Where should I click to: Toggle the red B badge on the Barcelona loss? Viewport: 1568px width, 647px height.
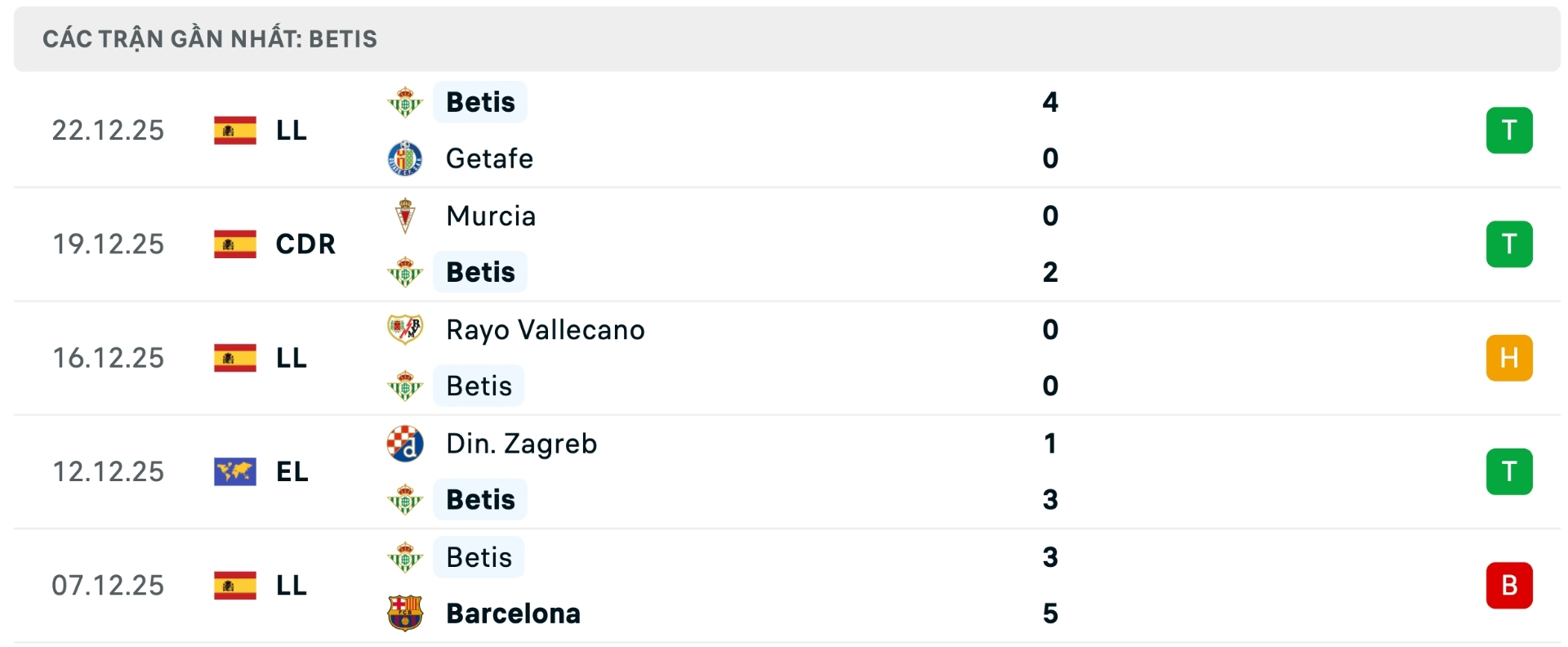[x=1510, y=584]
